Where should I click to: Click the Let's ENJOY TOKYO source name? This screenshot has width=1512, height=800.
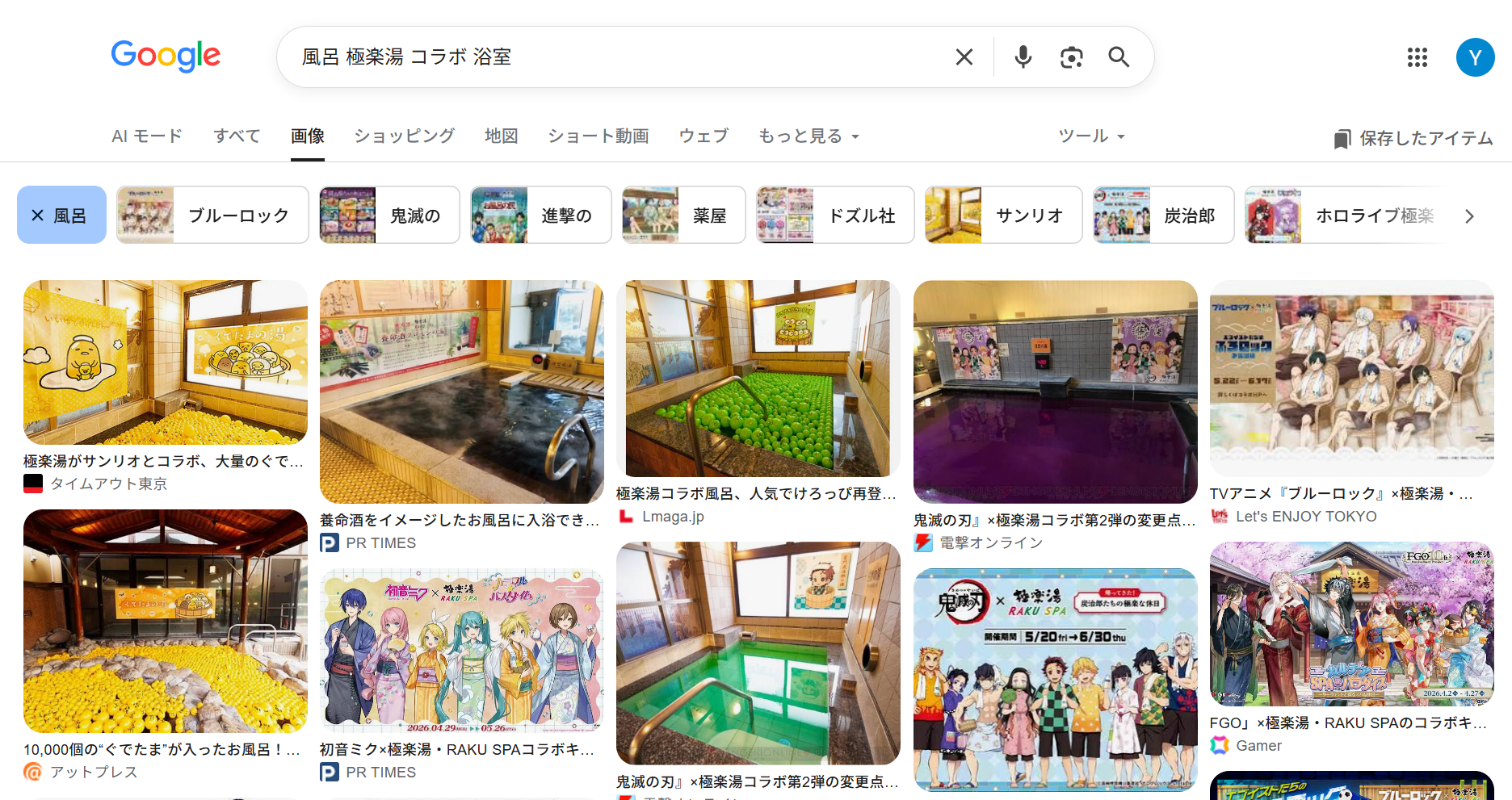click(1307, 517)
